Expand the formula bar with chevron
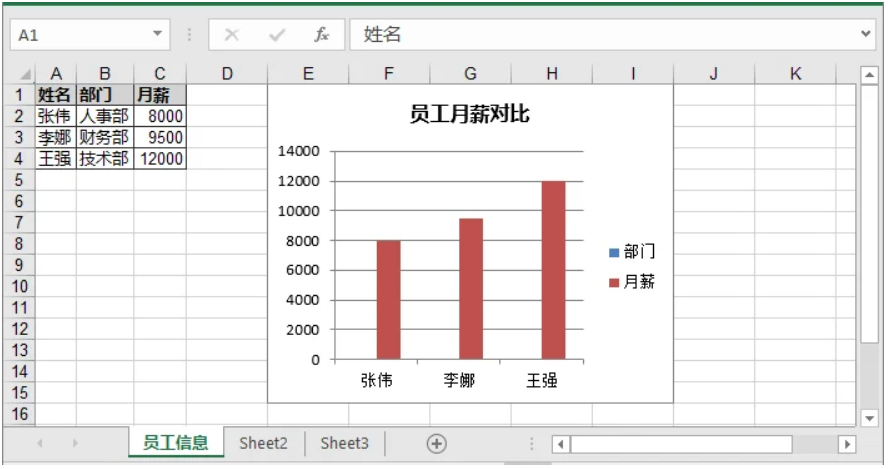Image resolution: width=888 pixels, height=469 pixels. (866, 34)
